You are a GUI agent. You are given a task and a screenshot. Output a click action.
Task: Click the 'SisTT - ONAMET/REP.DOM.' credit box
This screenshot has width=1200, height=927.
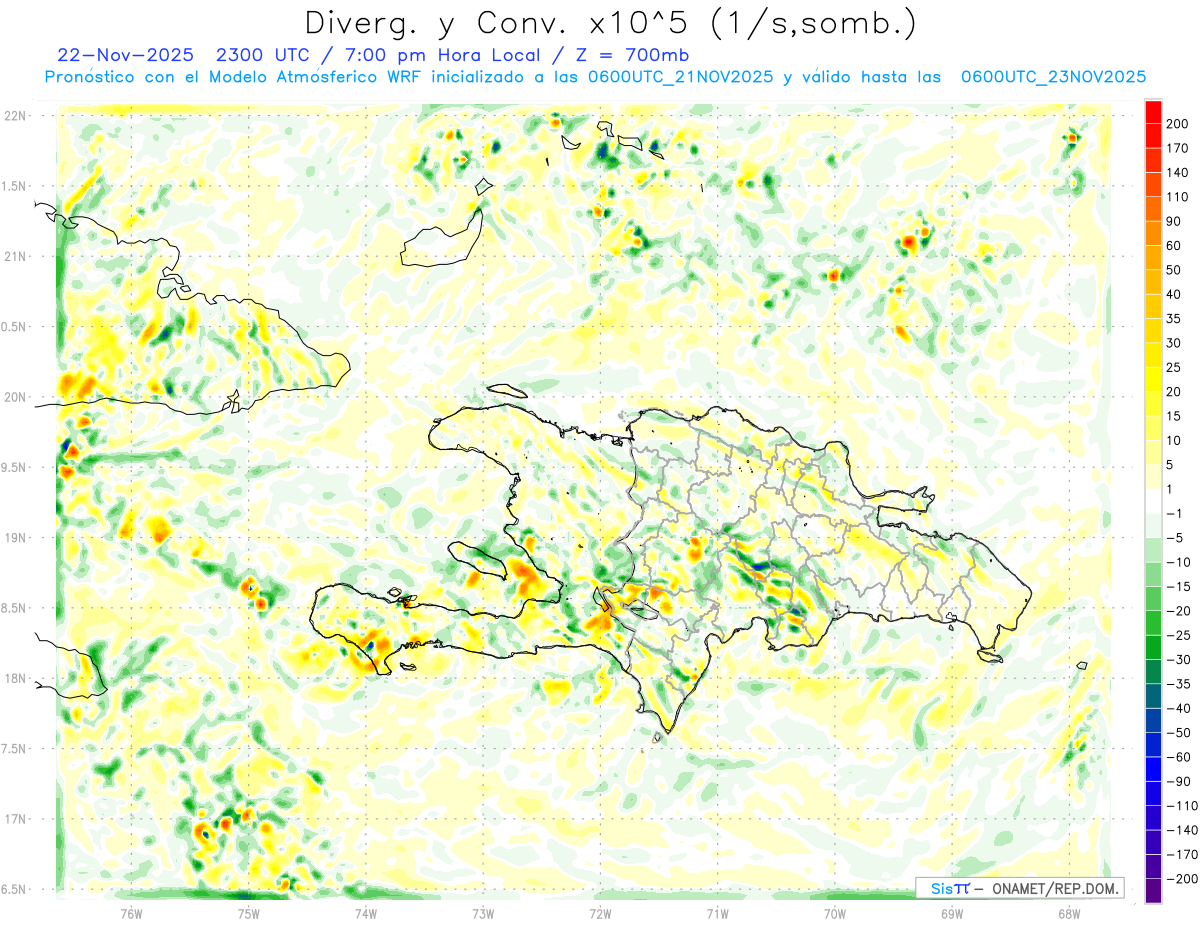tap(1020, 888)
